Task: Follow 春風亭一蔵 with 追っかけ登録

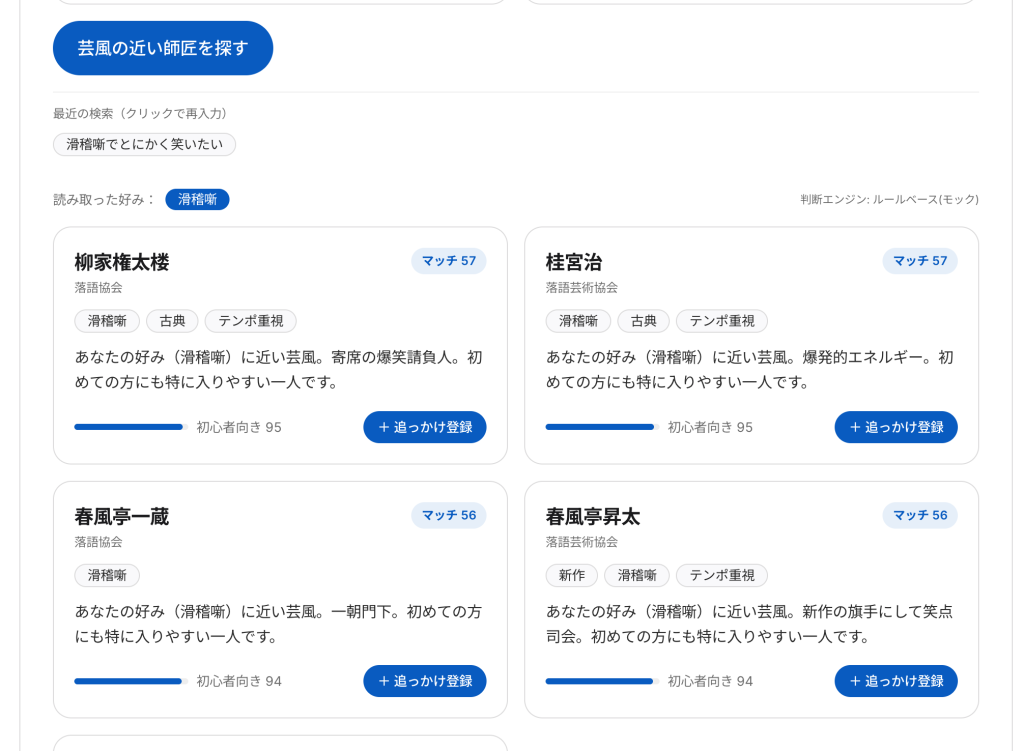Action: pyautogui.click(x=424, y=681)
